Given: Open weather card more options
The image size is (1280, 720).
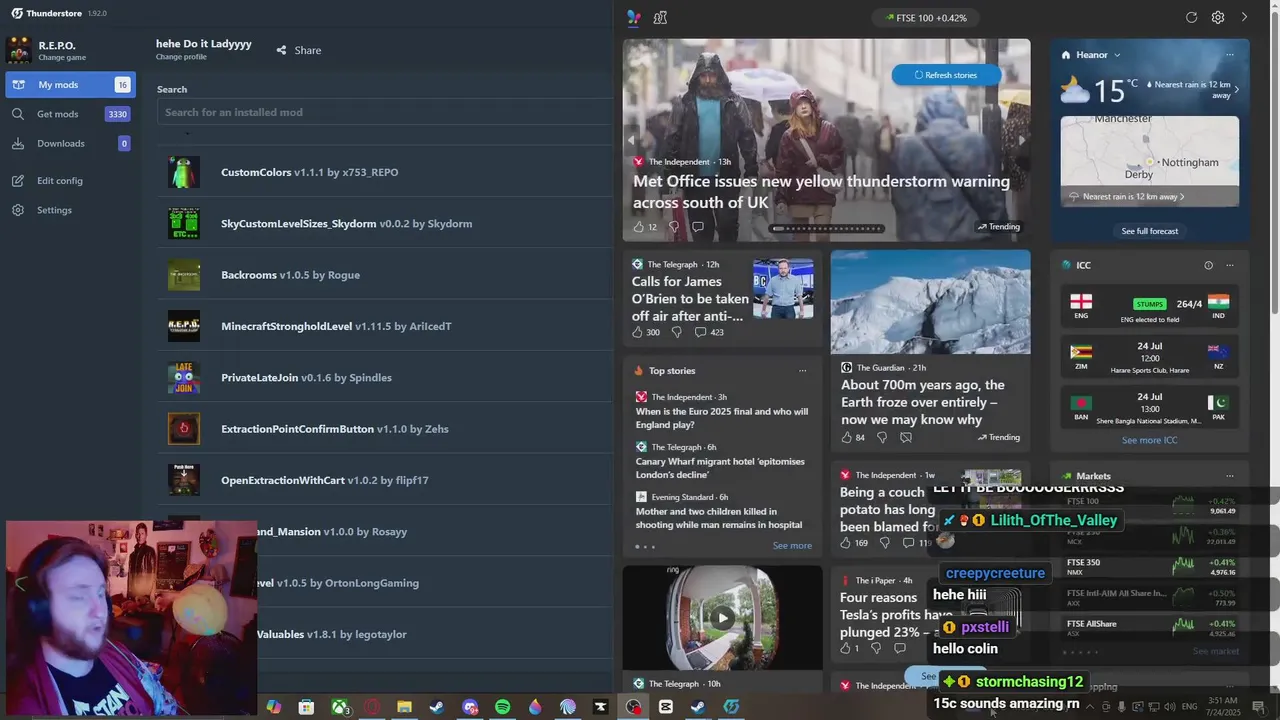Looking at the screenshot, I should coord(1230,55).
